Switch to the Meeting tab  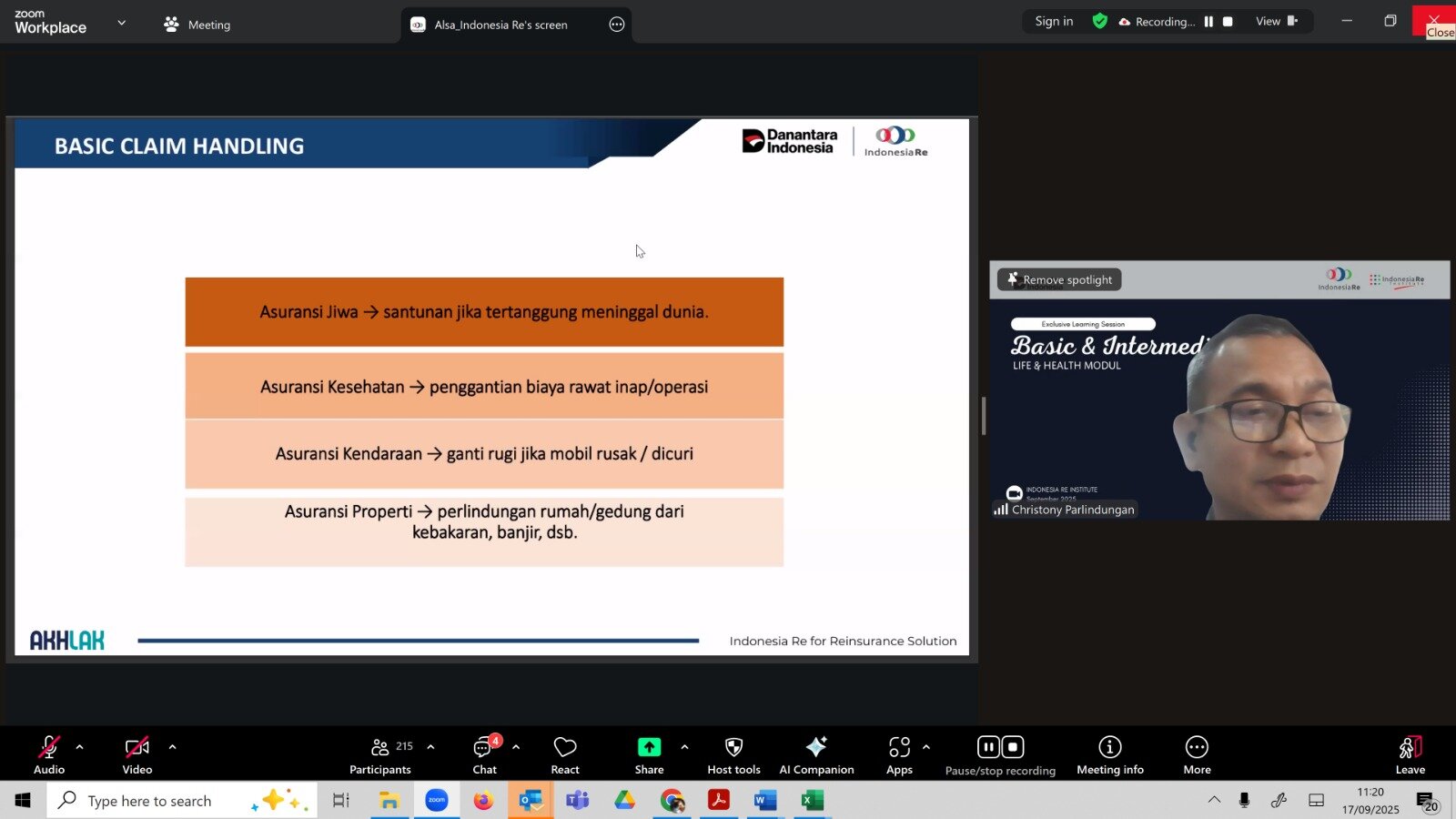pyautogui.click(x=197, y=25)
